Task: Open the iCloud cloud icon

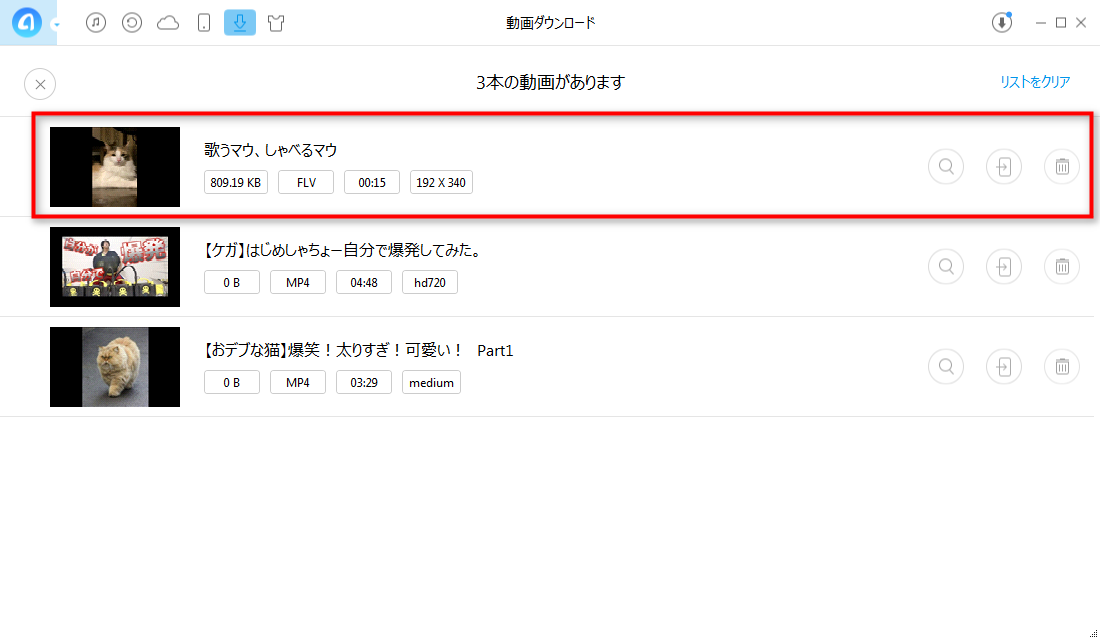Action: 168,23
